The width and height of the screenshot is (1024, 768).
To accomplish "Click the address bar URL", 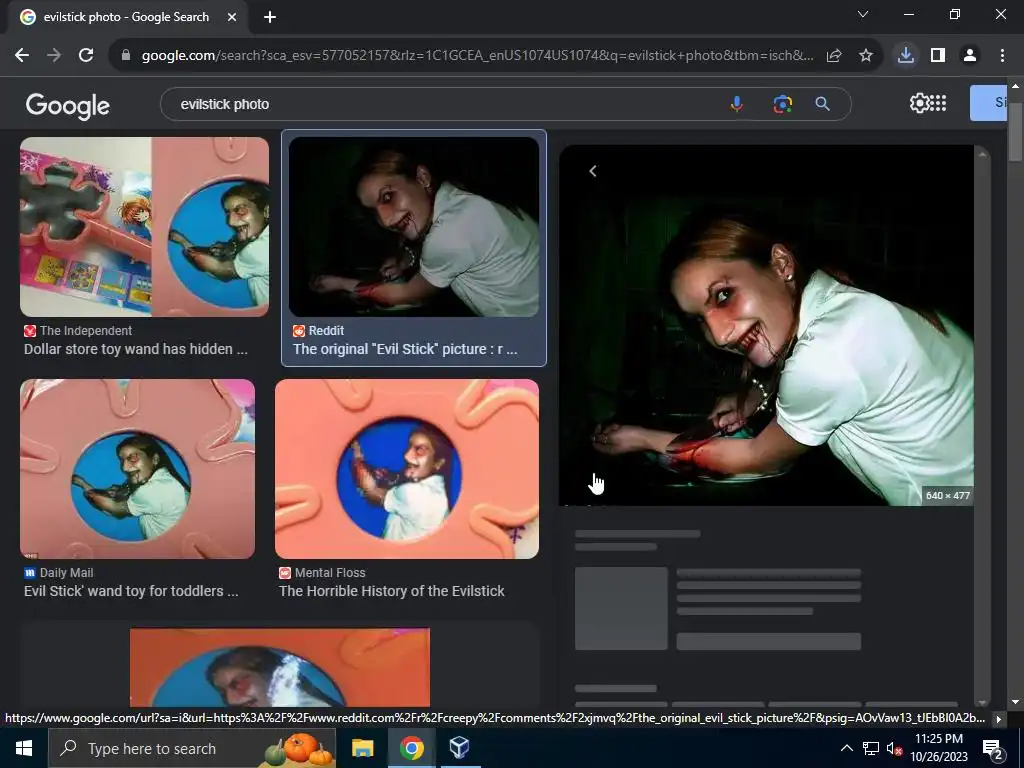I will tap(477, 56).
